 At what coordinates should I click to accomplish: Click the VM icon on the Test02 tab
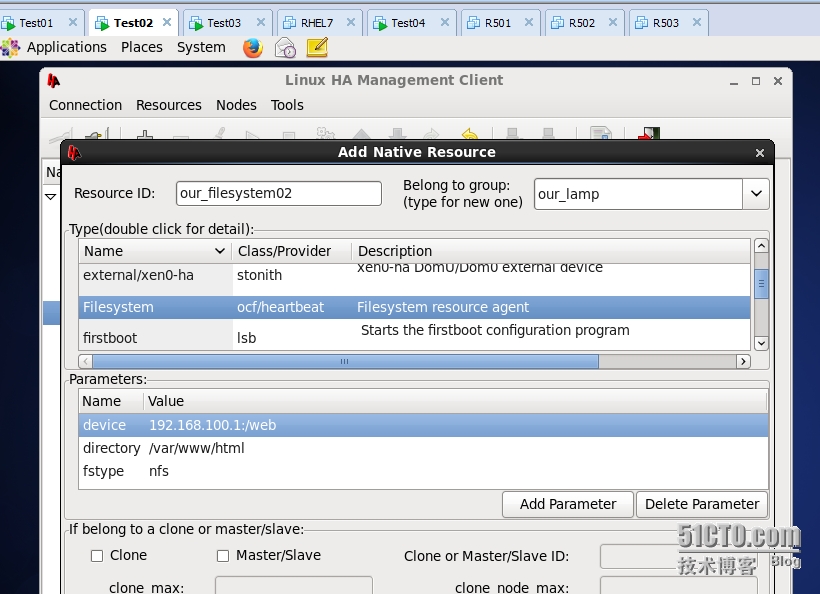click(101, 23)
